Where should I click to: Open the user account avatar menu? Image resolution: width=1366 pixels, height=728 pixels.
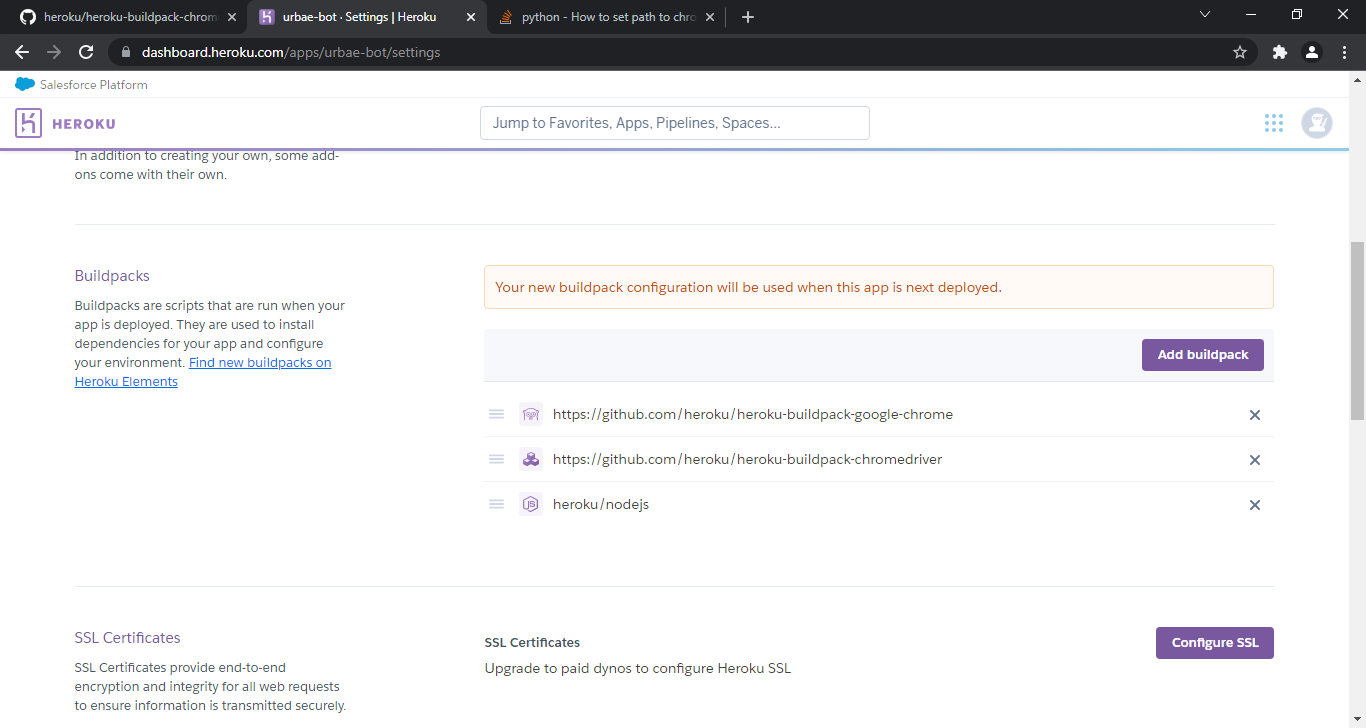[x=1316, y=123]
